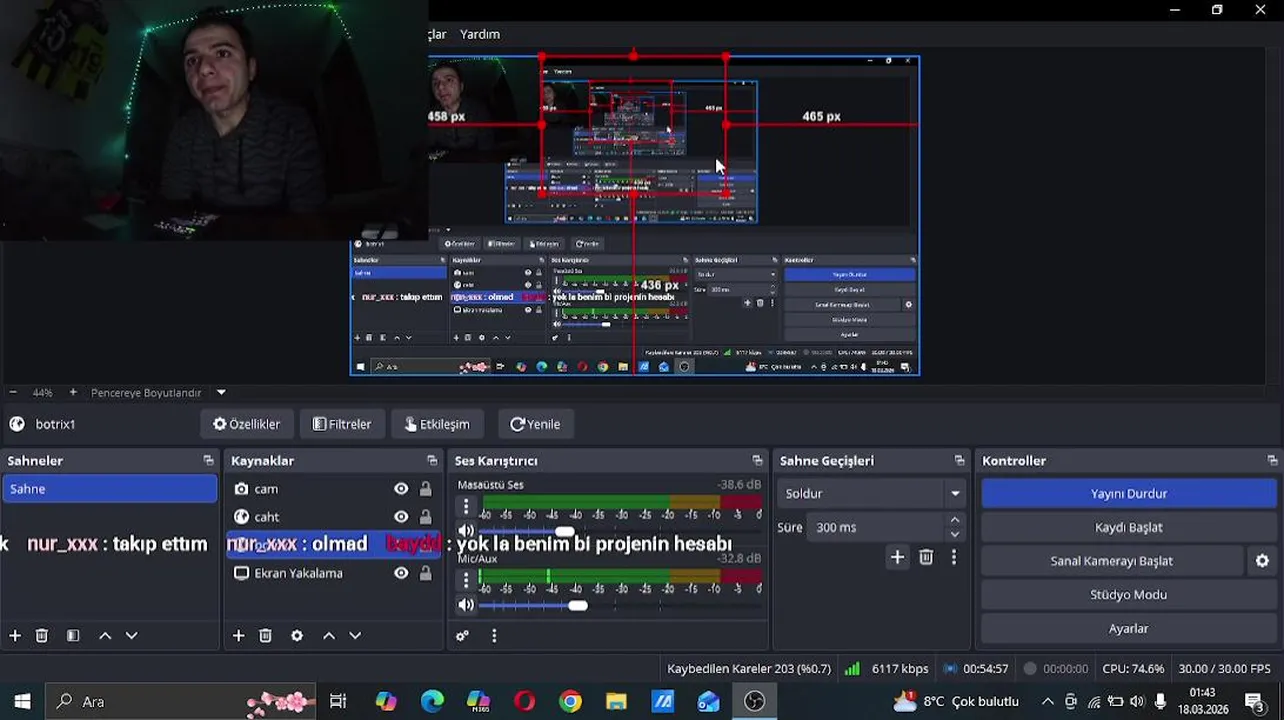Open scene filters icon in the Sahneler panel

point(73,636)
